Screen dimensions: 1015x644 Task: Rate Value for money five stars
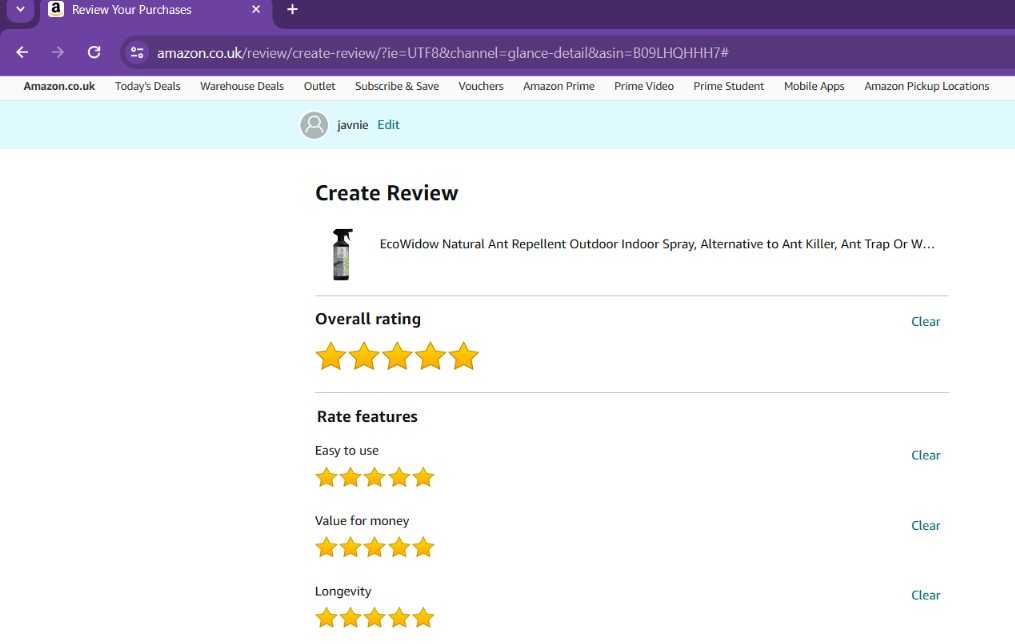coord(423,548)
